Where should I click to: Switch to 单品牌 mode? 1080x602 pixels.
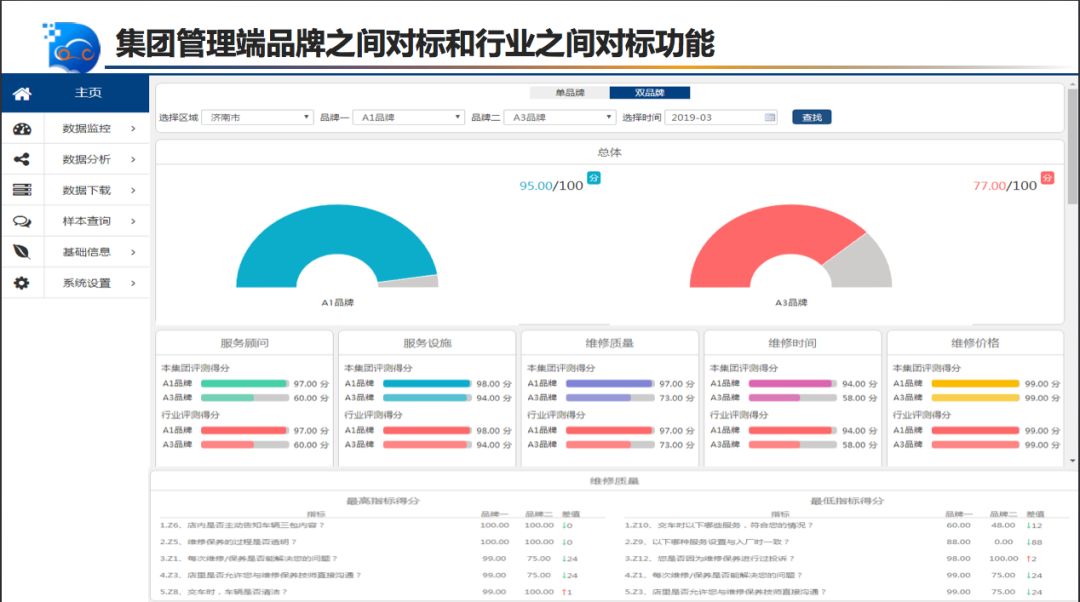click(570, 93)
